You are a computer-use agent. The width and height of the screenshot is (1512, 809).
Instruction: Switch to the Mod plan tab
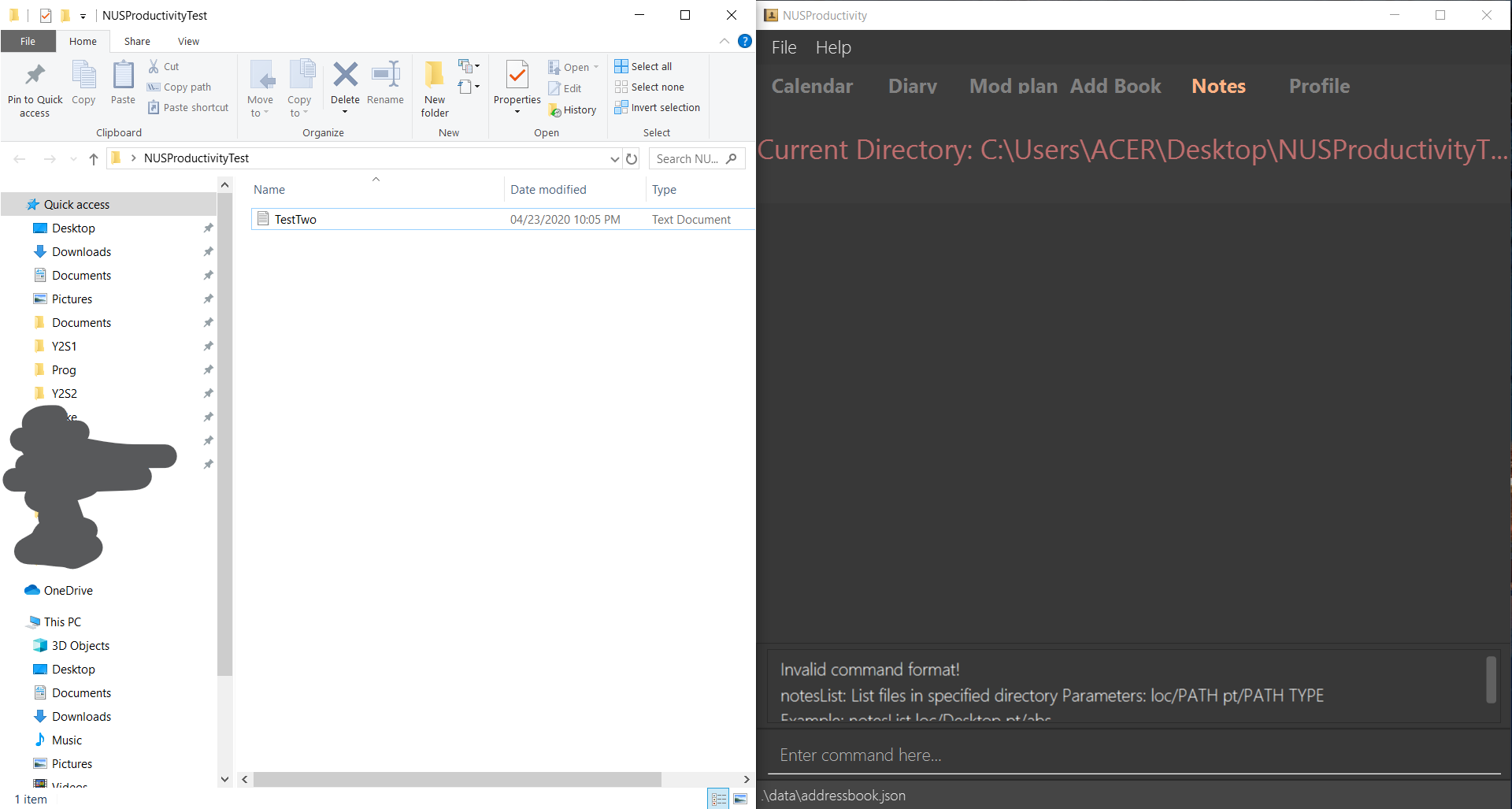[x=1013, y=86]
